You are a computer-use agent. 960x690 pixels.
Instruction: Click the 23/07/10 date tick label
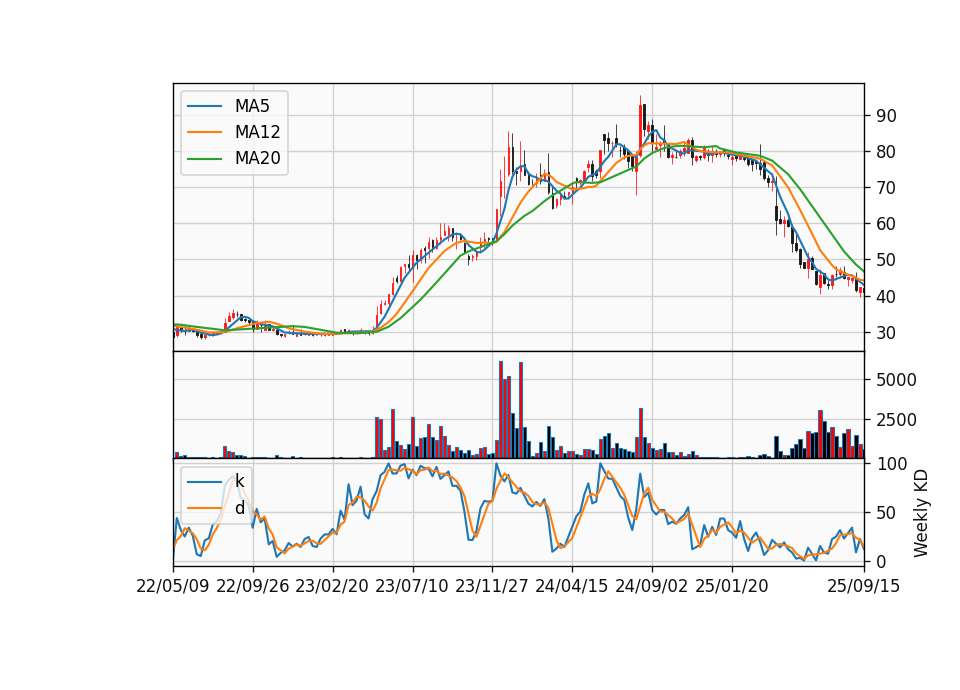point(412,587)
